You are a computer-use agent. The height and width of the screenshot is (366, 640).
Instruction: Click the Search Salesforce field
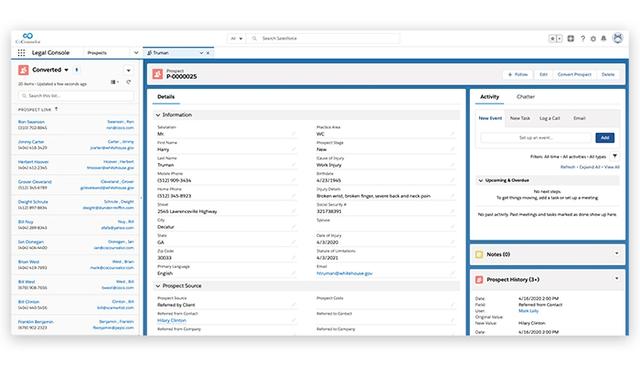[322, 38]
